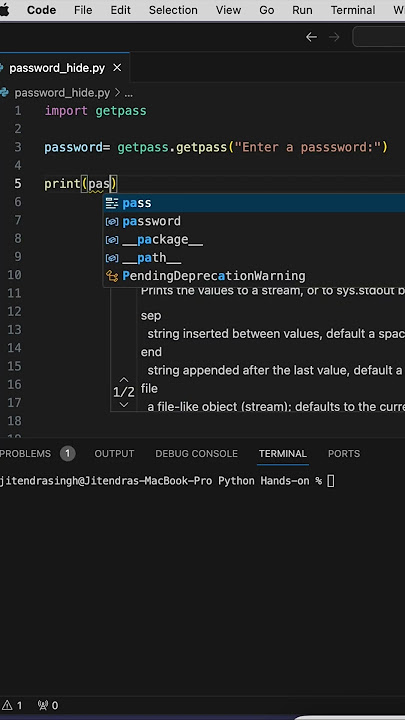Open the Selection menu

[173, 10]
